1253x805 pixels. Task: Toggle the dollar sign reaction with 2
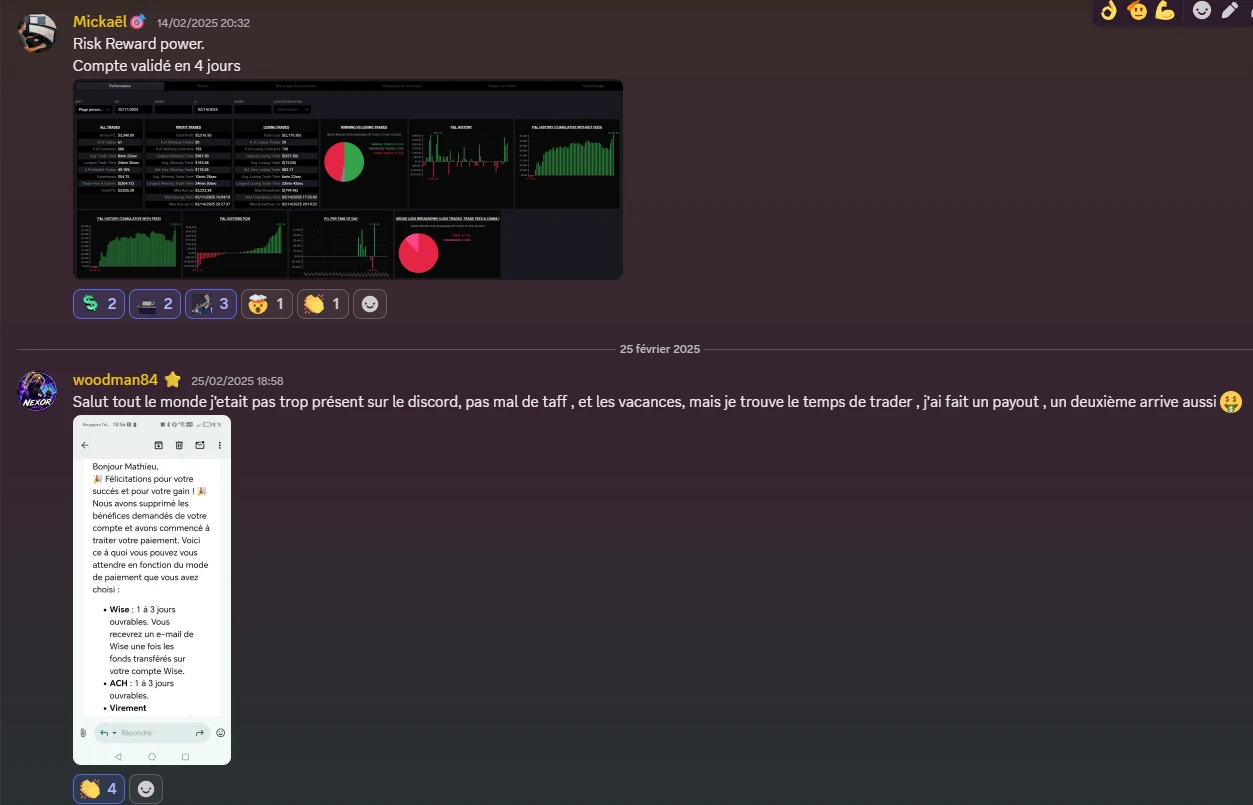99,304
